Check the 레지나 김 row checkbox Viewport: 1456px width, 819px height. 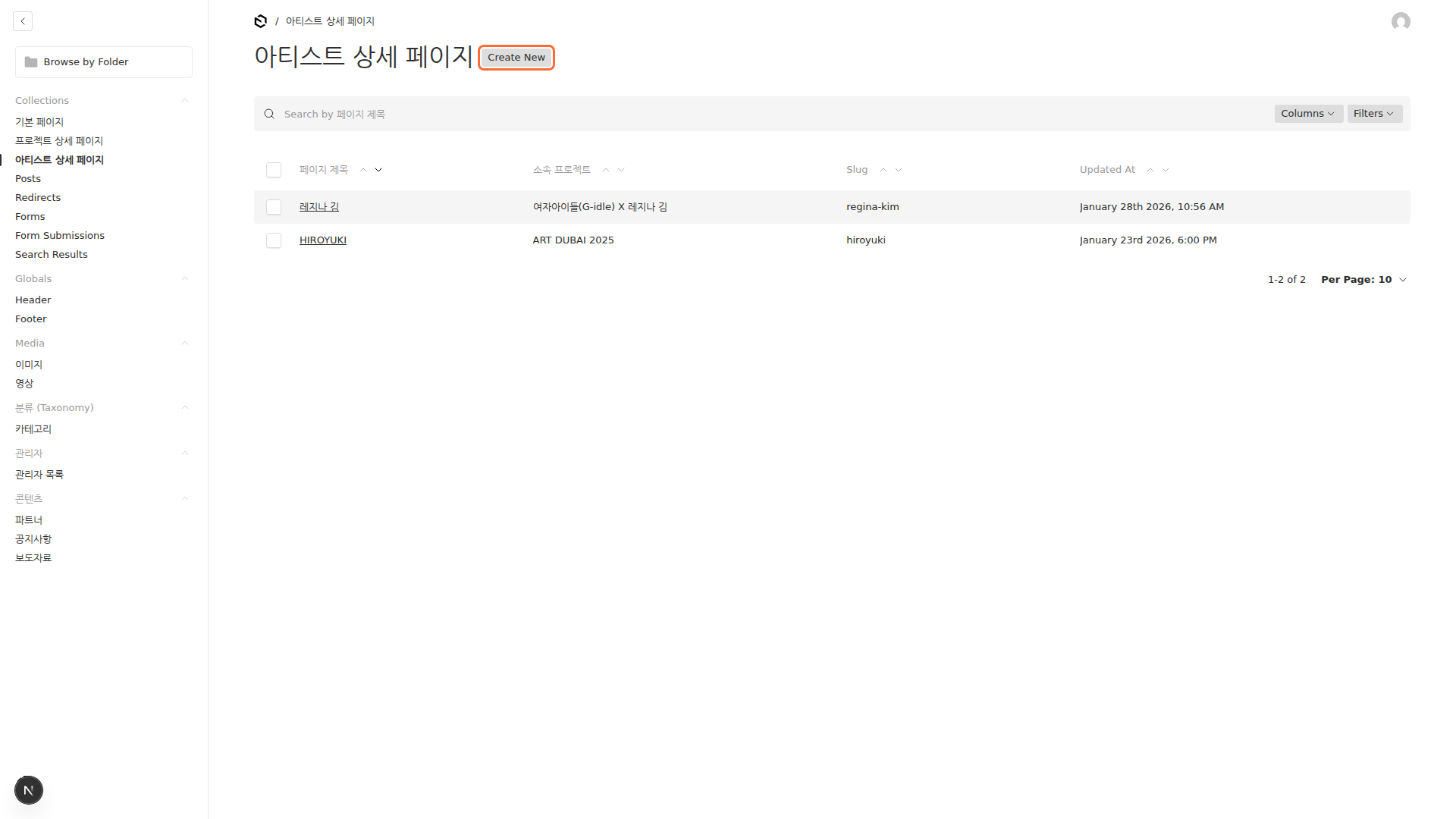point(274,207)
